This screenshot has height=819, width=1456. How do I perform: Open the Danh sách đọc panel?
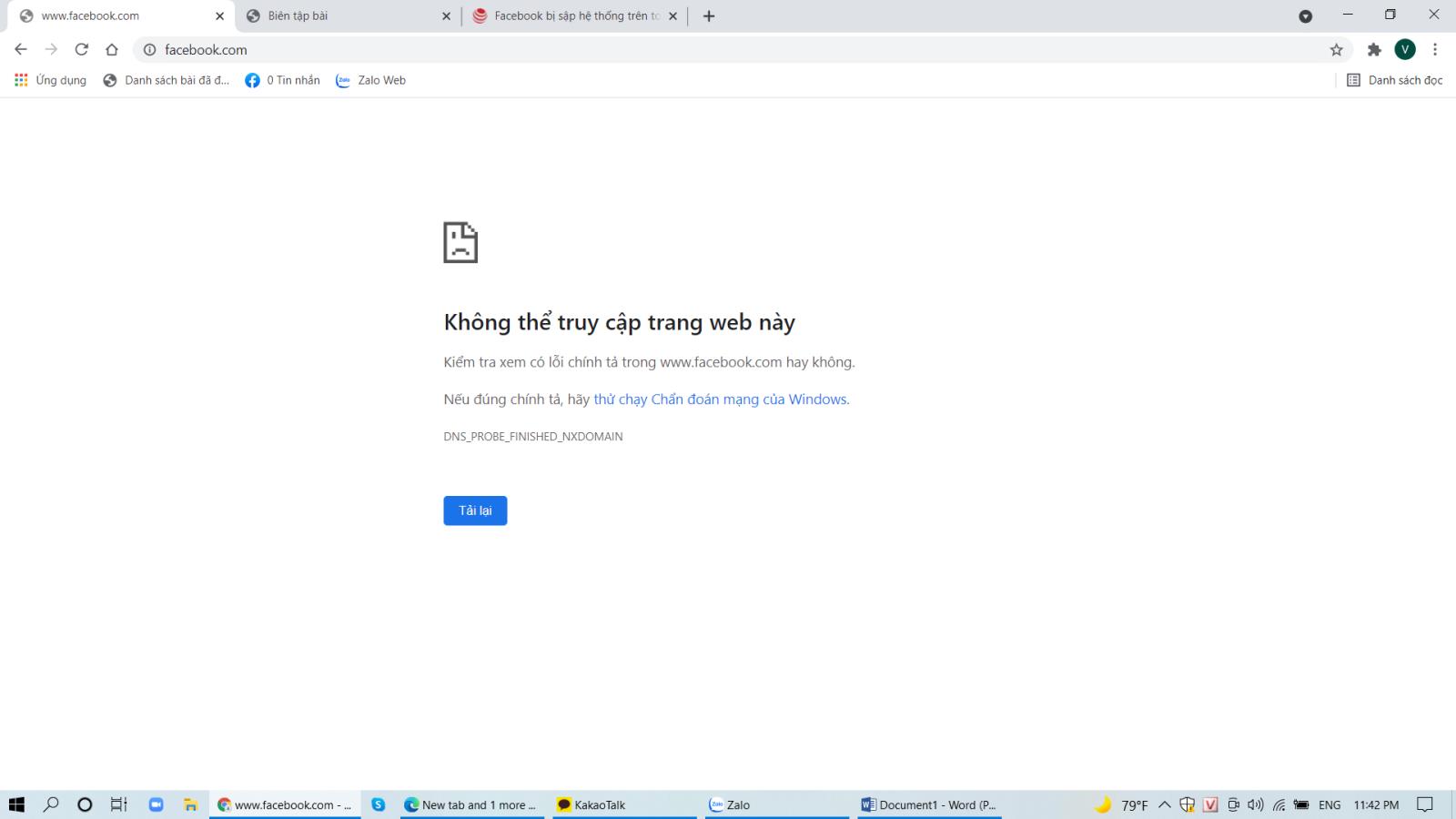[x=1395, y=80]
